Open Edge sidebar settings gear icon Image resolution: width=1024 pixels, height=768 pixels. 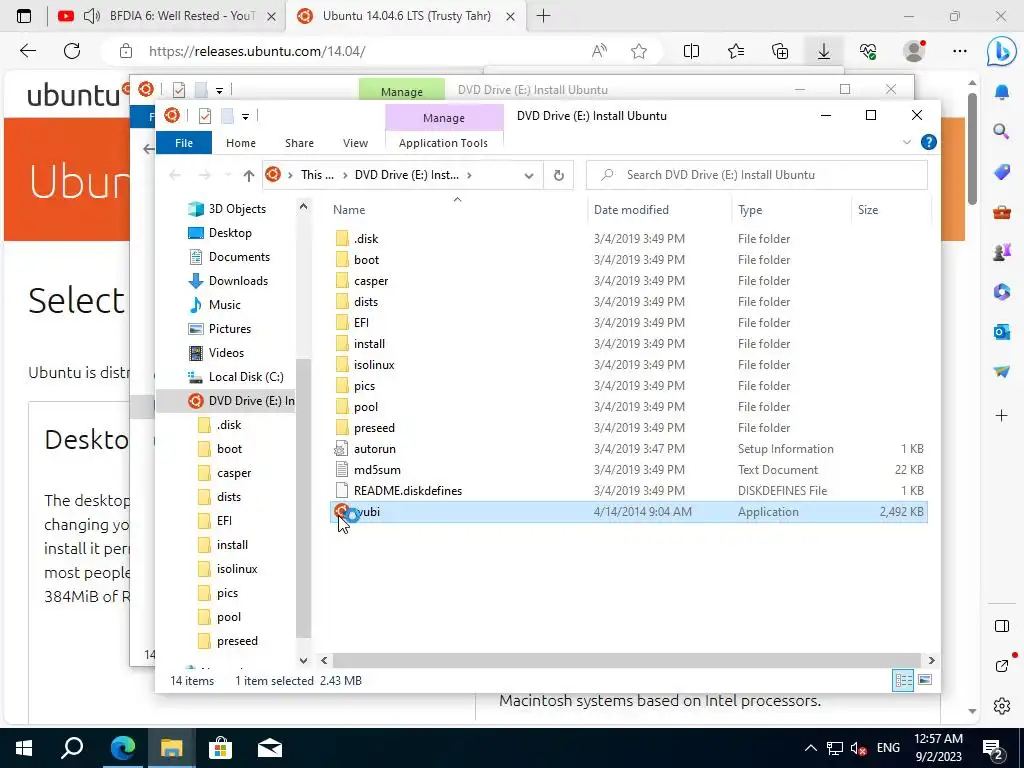pos(1002,706)
